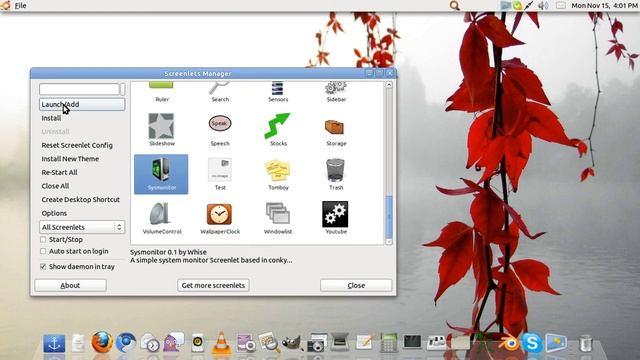
Task: Click the clock date in top panel
Action: pyautogui.click(x=604, y=5)
